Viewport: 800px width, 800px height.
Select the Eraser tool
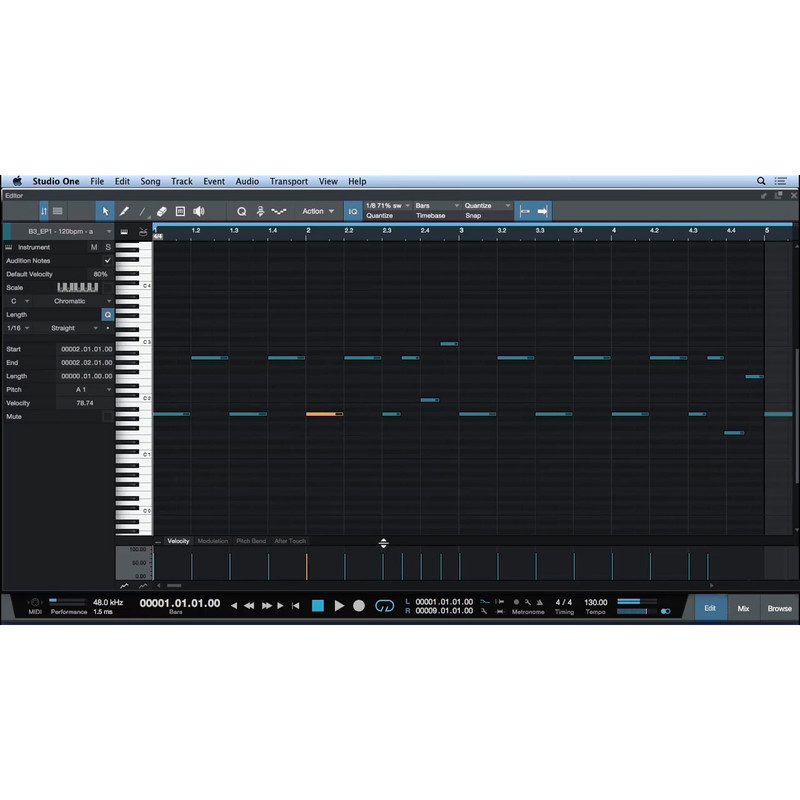tap(161, 211)
